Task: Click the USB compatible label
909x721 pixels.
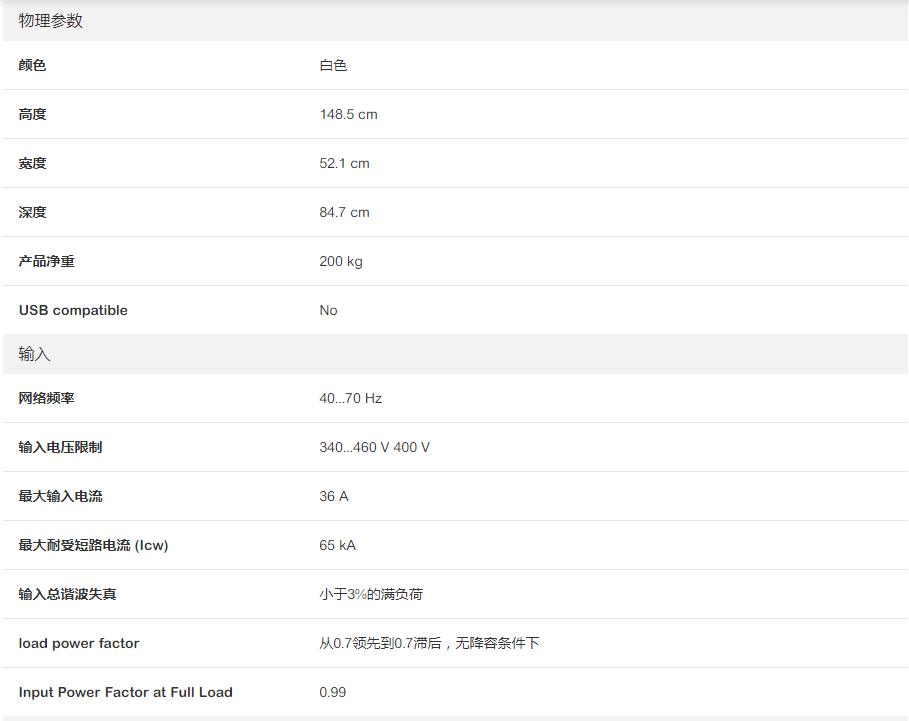Action: pyautogui.click(x=73, y=310)
